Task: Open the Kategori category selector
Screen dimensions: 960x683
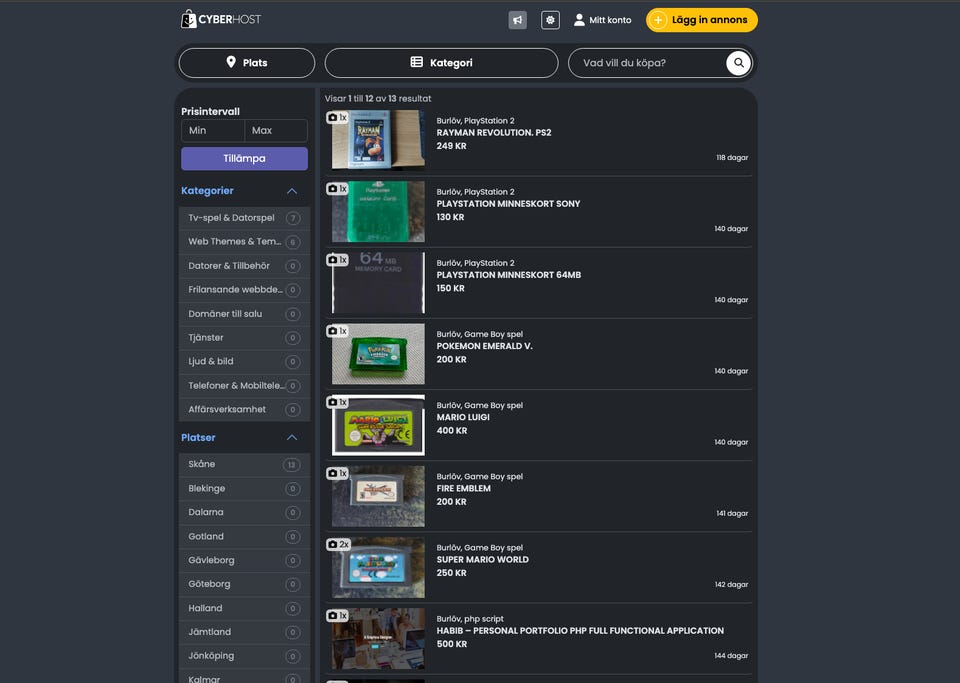Action: pyautogui.click(x=441, y=63)
